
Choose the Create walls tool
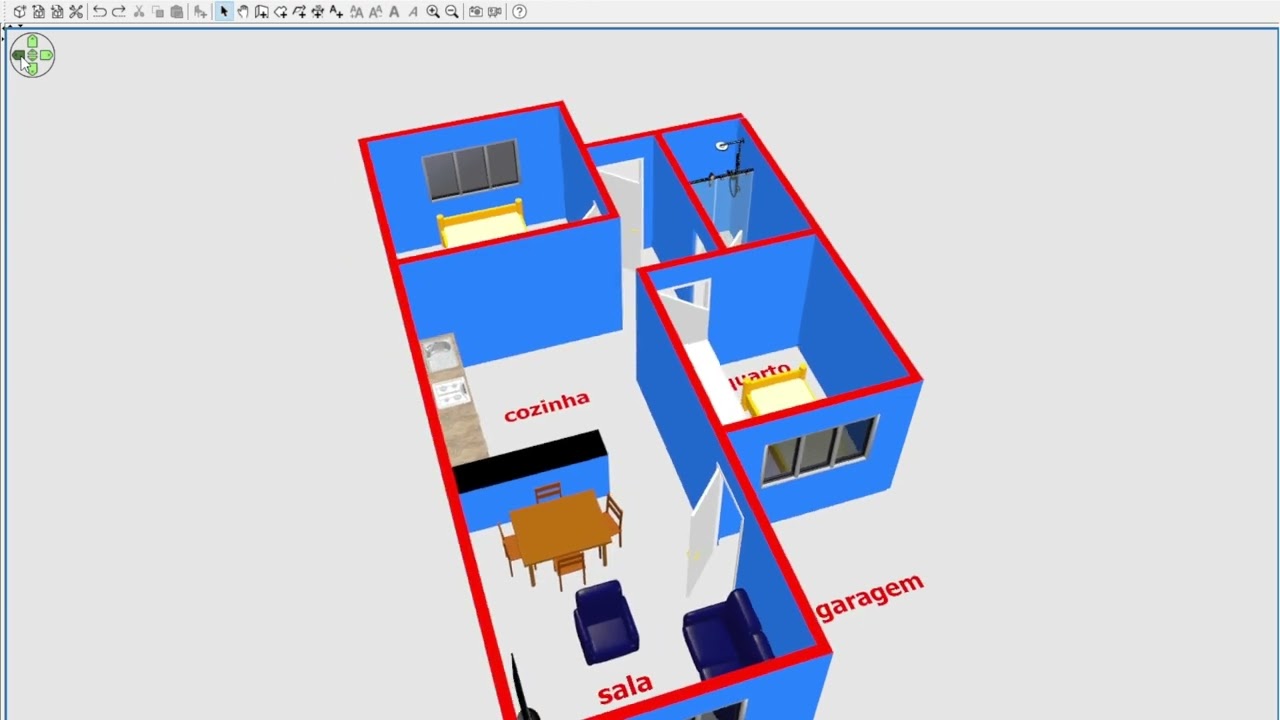pyautogui.click(x=262, y=12)
